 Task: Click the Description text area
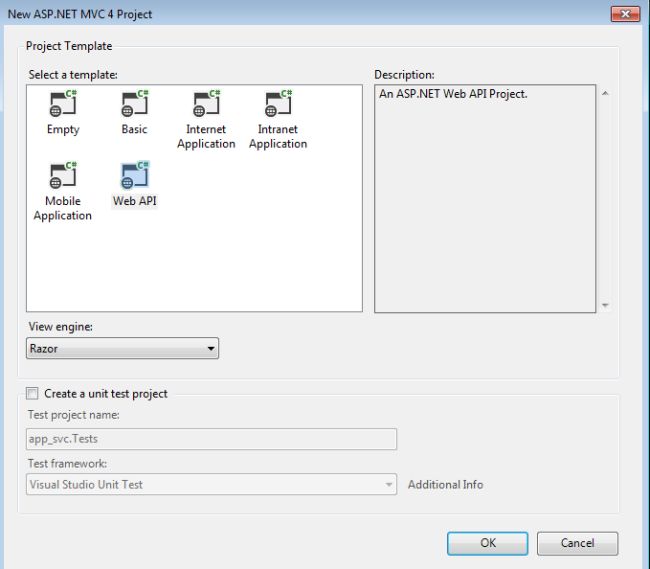(x=485, y=198)
